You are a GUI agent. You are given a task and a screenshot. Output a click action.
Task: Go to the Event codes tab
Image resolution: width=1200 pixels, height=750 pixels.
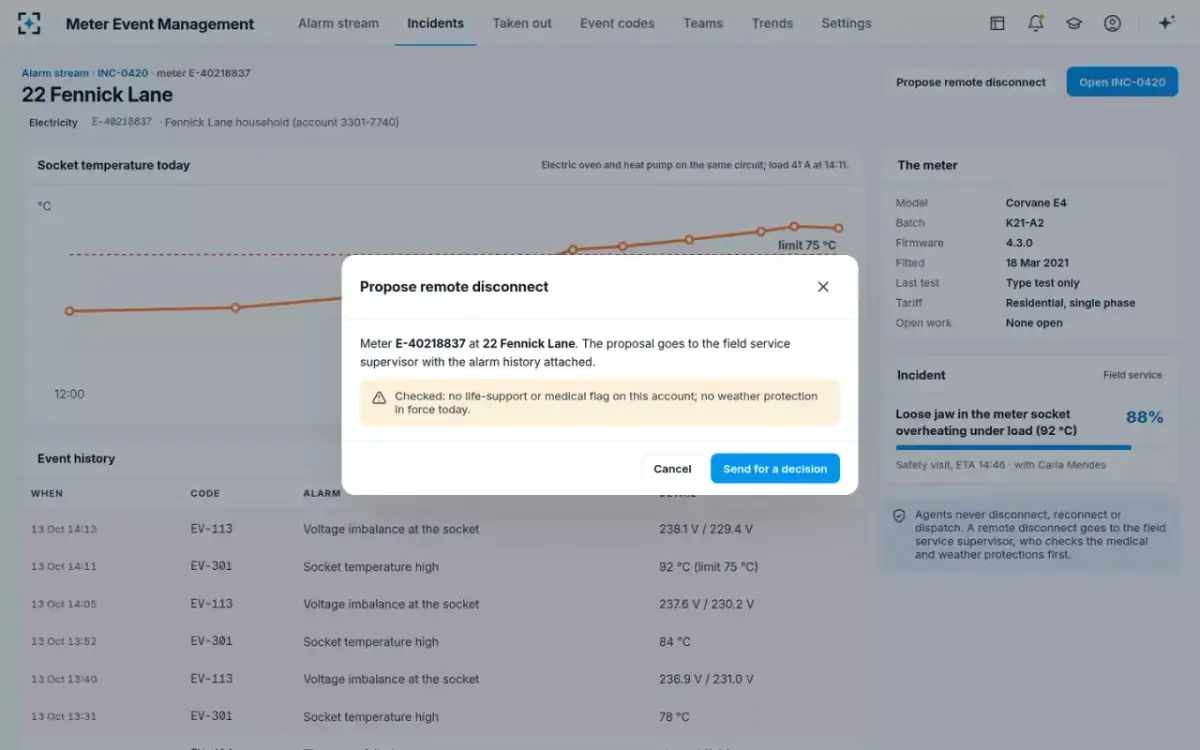pyautogui.click(x=617, y=23)
